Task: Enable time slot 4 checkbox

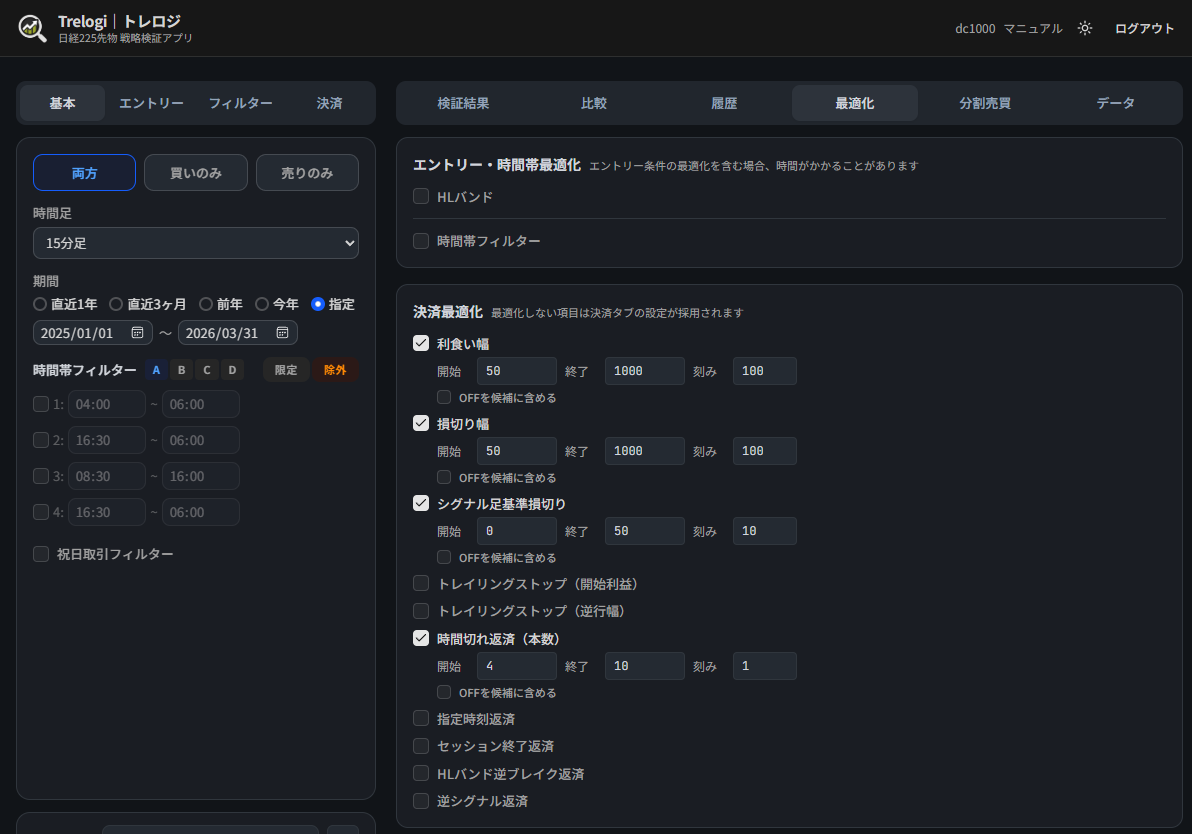Action: [x=41, y=512]
